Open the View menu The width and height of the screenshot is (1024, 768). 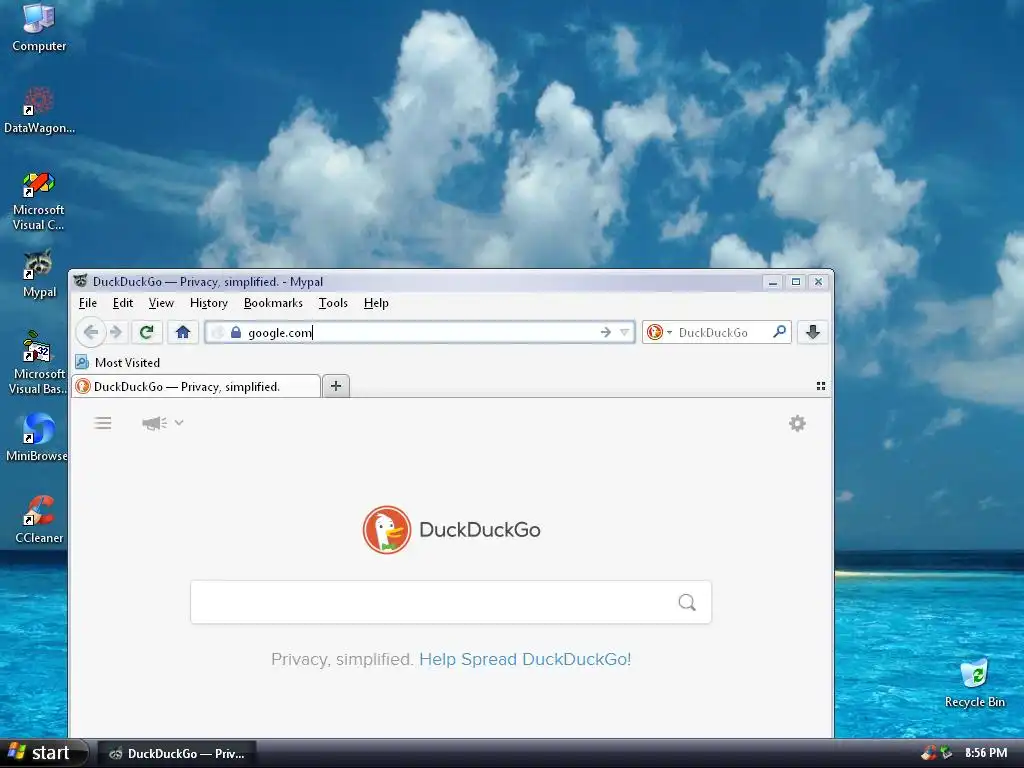(161, 303)
